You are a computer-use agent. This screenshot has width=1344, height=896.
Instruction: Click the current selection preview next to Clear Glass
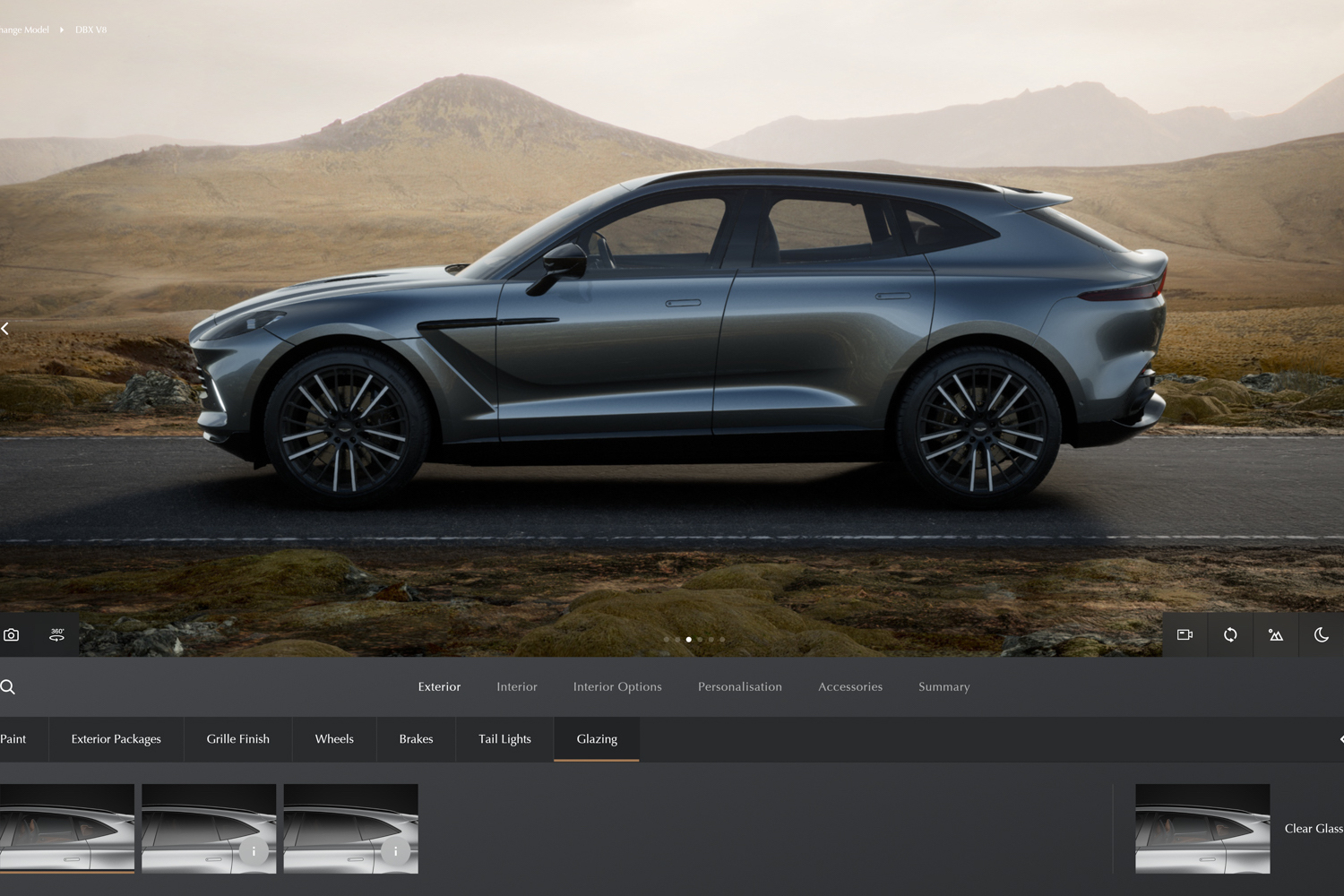pos(1202,829)
